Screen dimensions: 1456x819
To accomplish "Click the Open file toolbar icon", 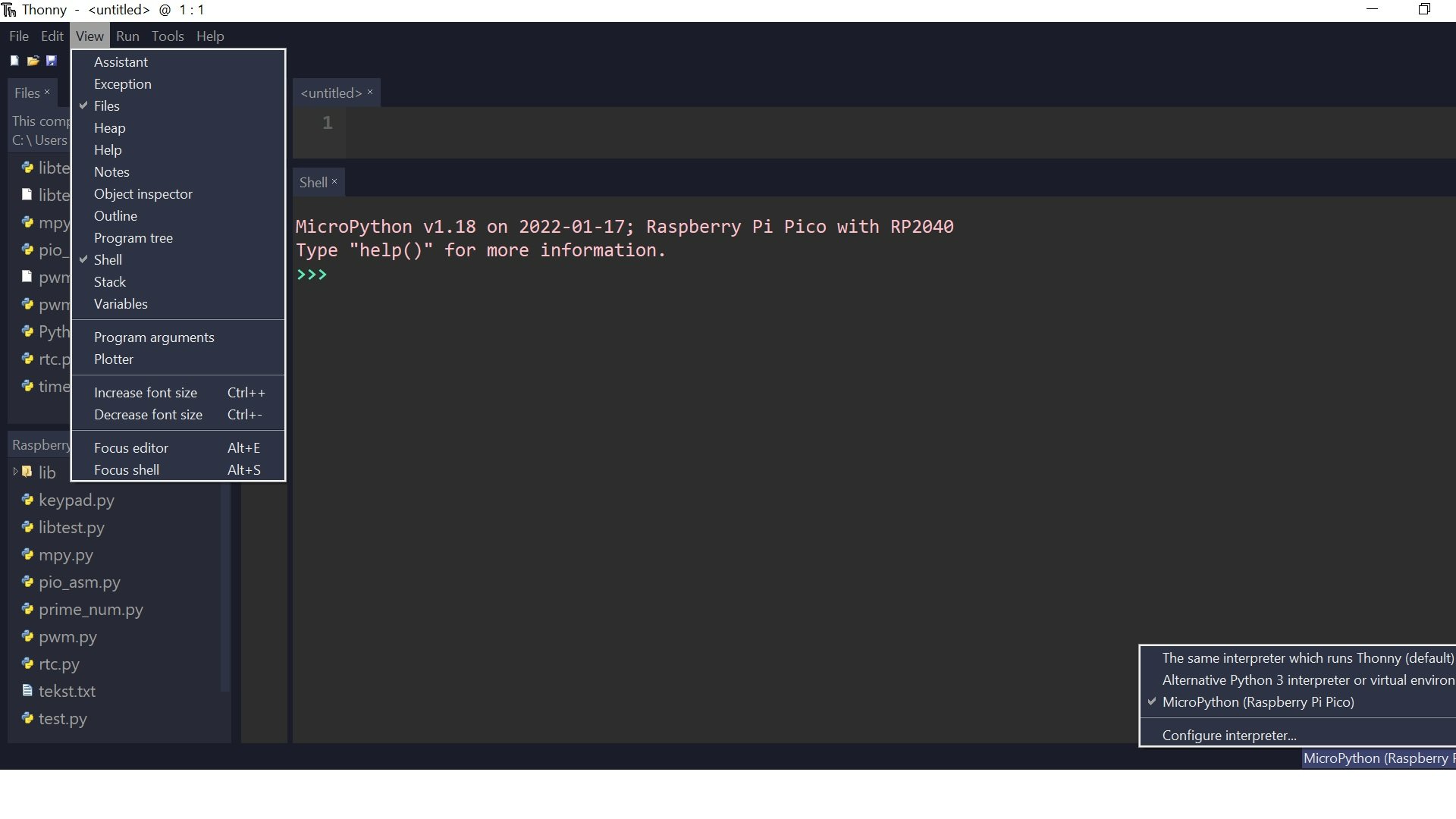I will click(x=33, y=61).
